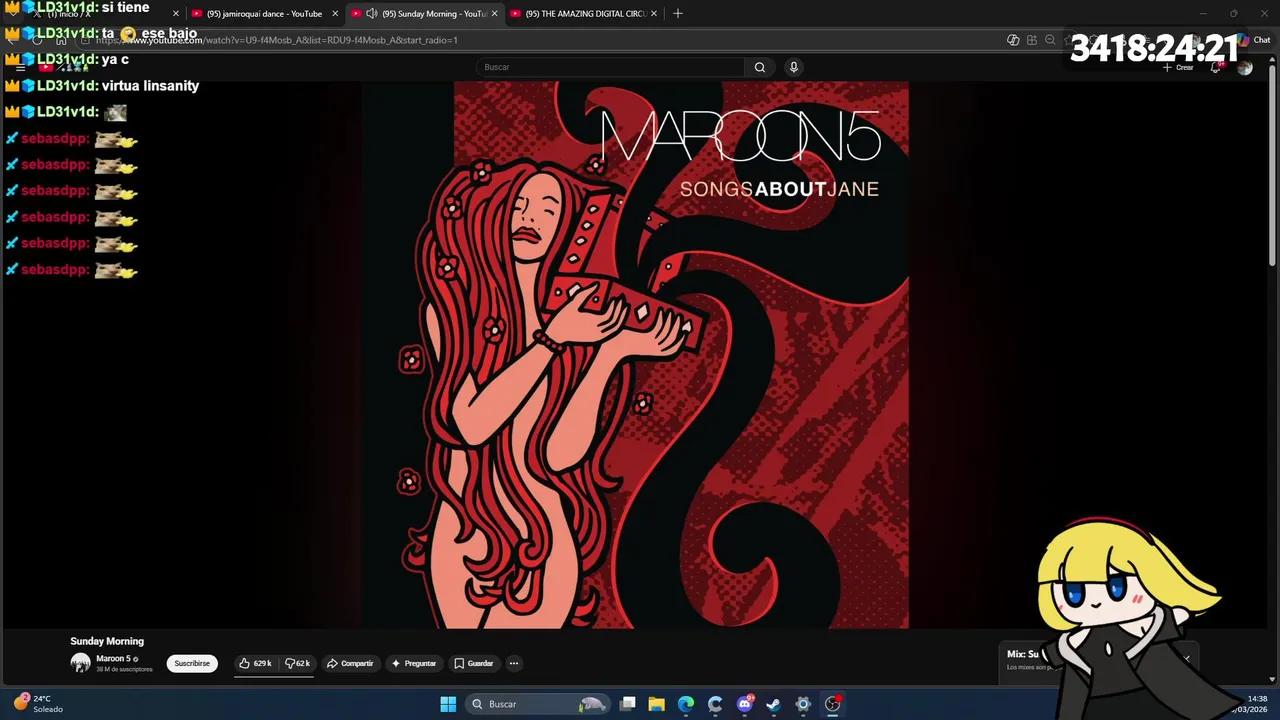The height and width of the screenshot is (720, 1280).
Task: Open a new browser tab
Action: (678, 13)
